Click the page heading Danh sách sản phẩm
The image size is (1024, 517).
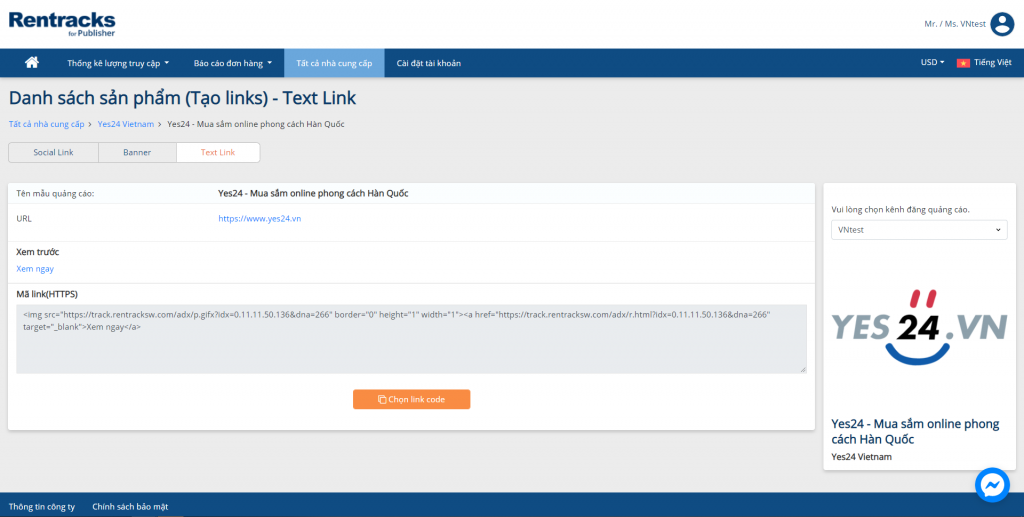182,98
